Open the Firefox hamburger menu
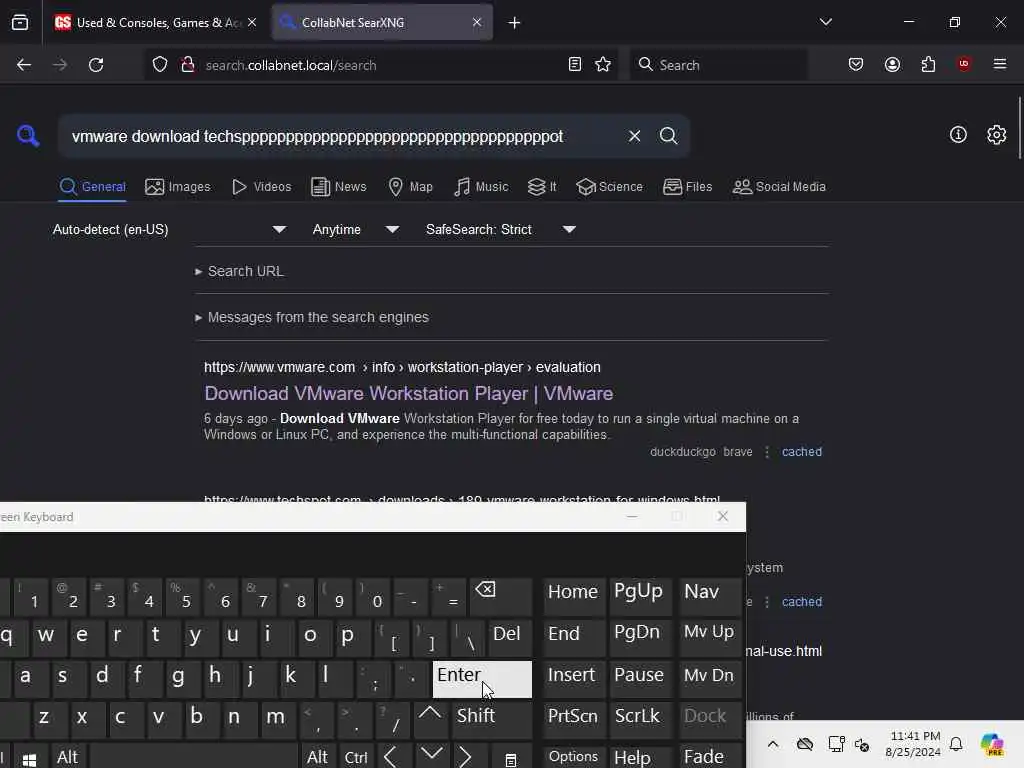This screenshot has height=768, width=1024. coord(1000,64)
